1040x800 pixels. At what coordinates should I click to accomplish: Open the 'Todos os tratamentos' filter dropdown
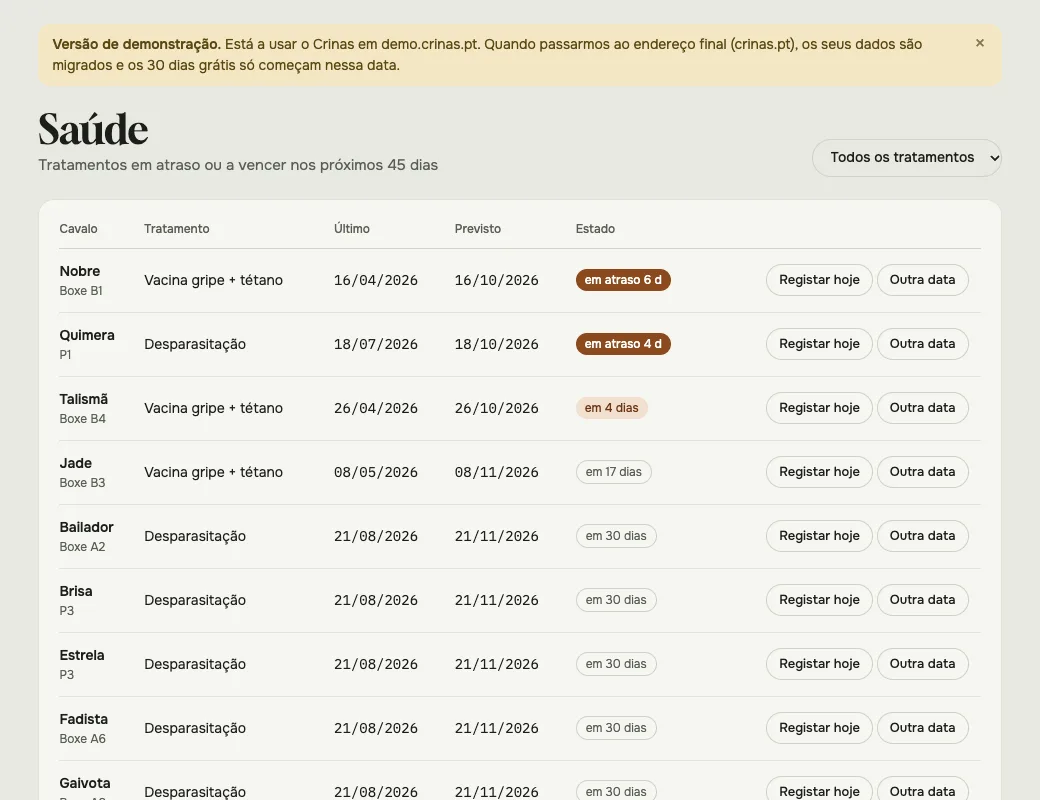point(906,158)
